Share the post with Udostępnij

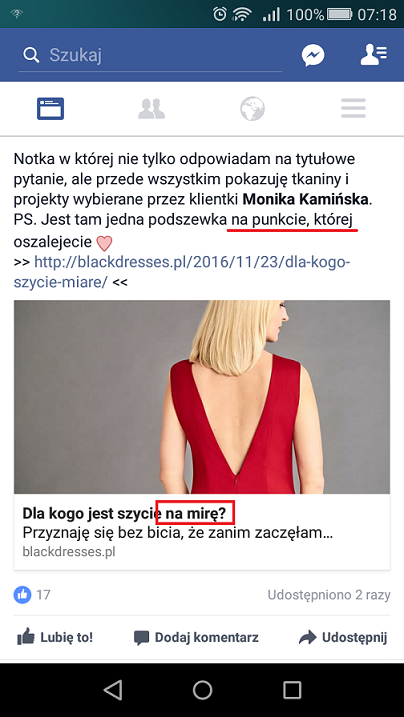(343, 637)
